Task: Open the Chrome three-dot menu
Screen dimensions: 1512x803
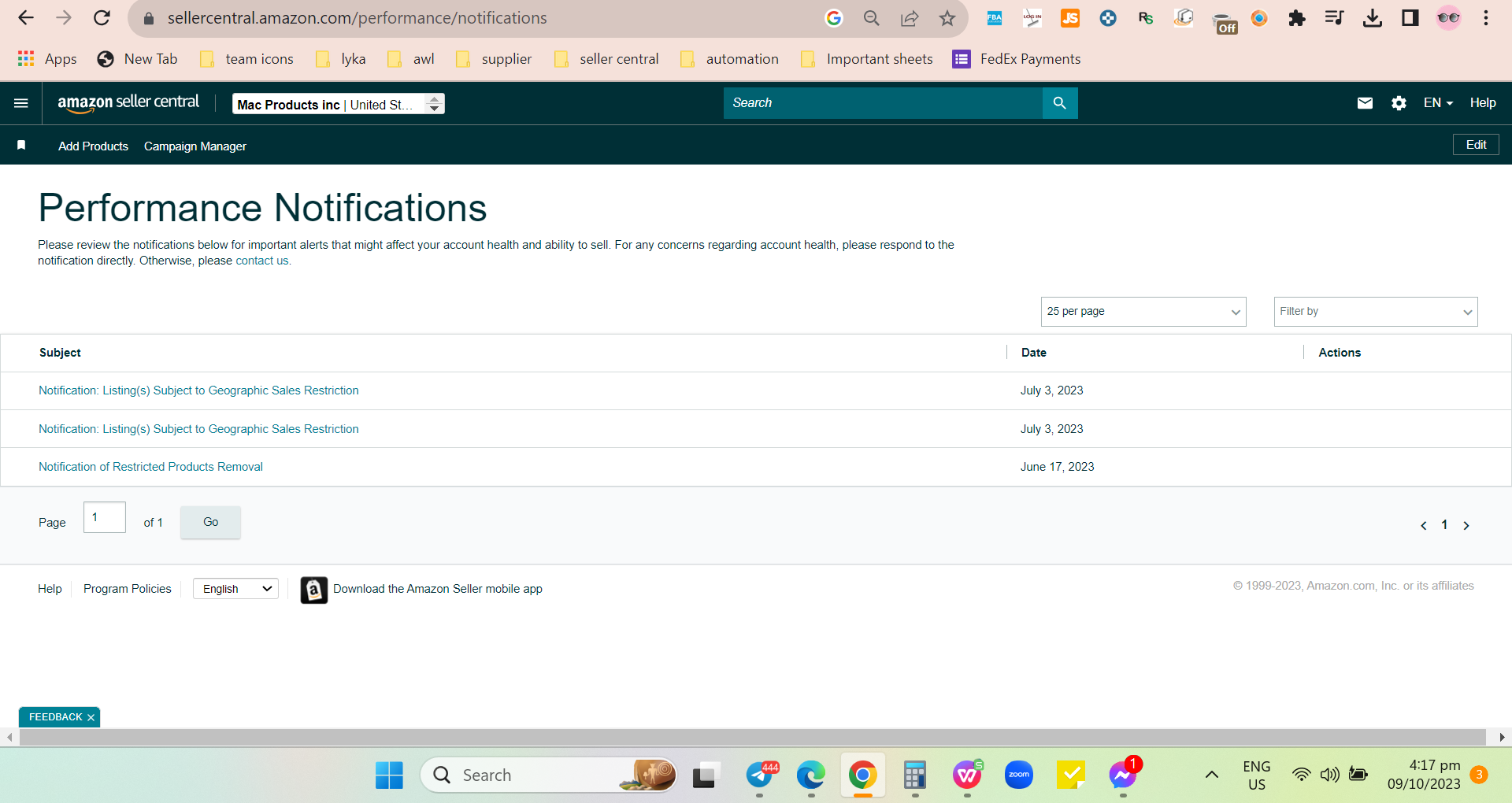Action: click(x=1486, y=18)
